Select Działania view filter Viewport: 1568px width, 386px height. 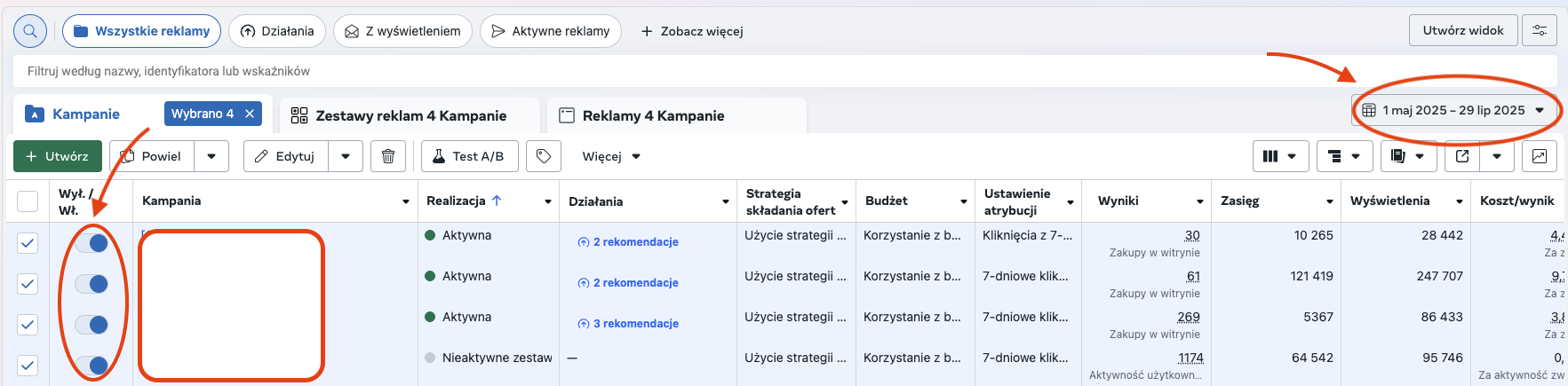pyautogui.click(x=277, y=31)
